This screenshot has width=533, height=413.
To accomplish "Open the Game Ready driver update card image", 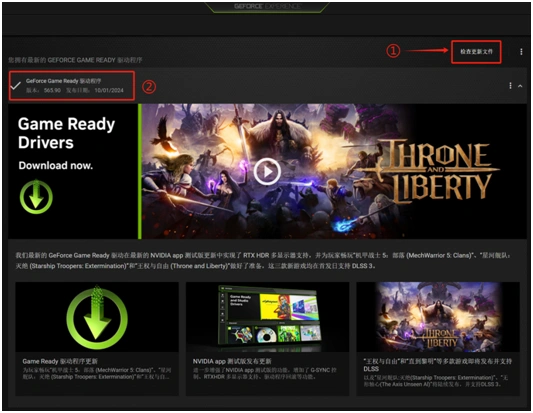I will point(97,317).
